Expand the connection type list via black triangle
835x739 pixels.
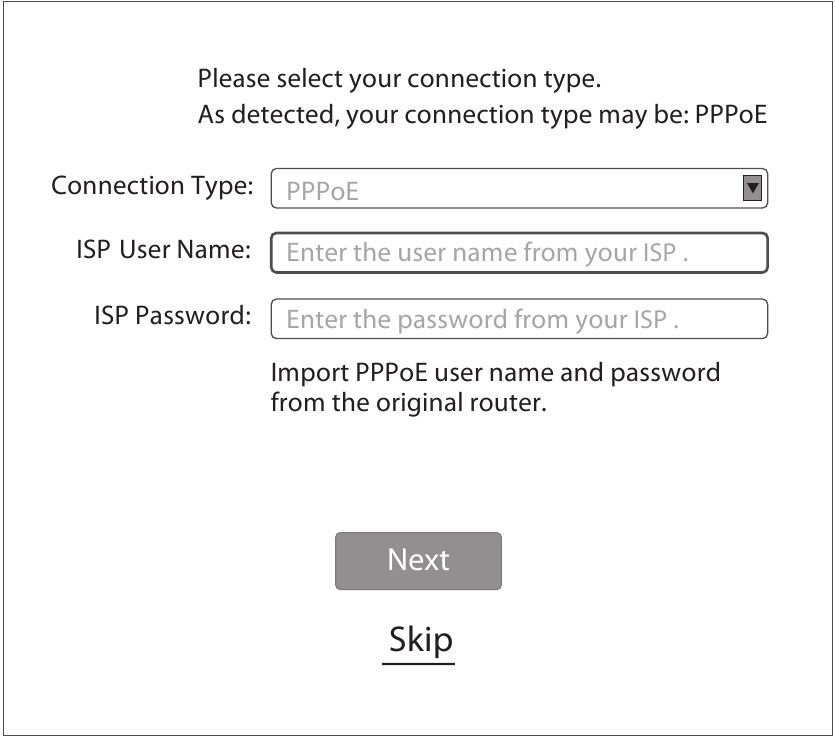(752, 187)
